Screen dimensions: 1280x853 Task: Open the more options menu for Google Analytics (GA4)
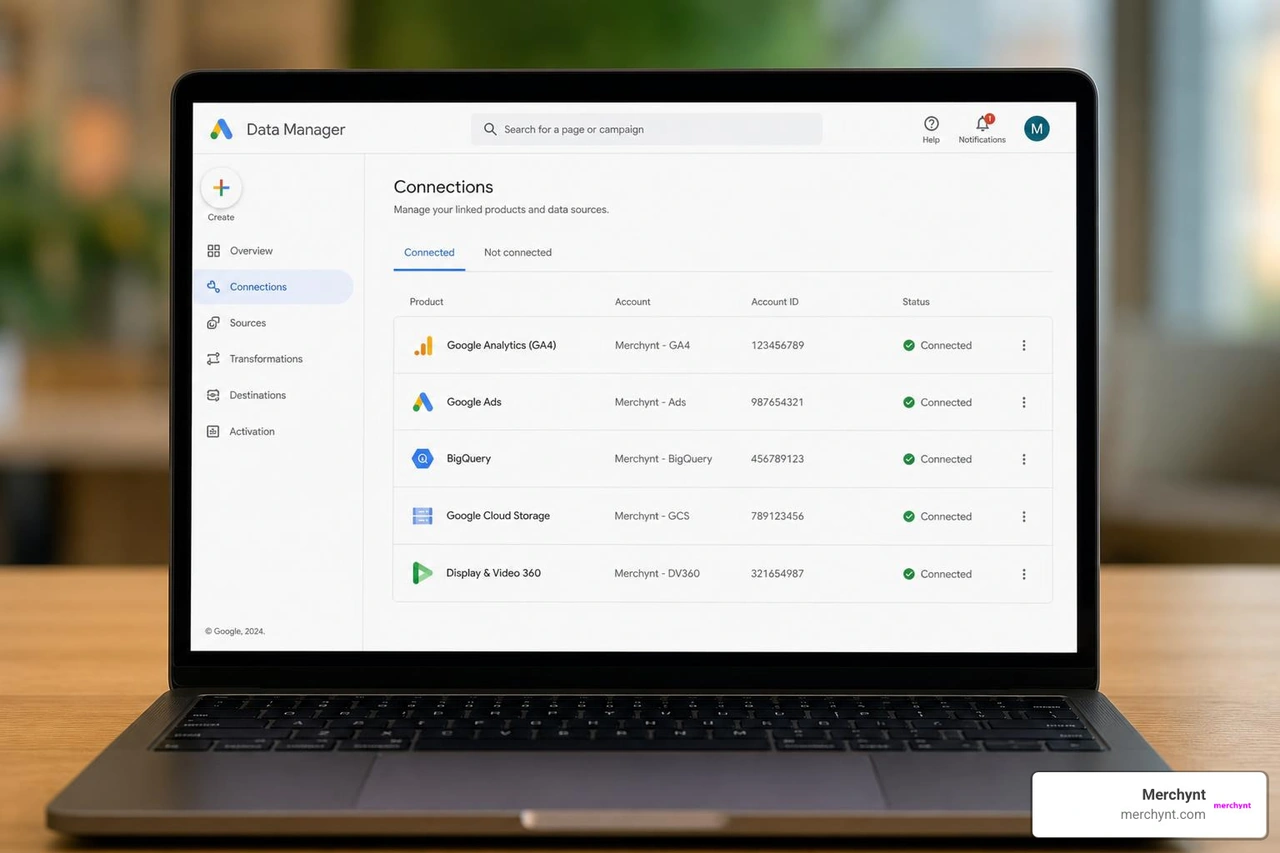(1024, 345)
